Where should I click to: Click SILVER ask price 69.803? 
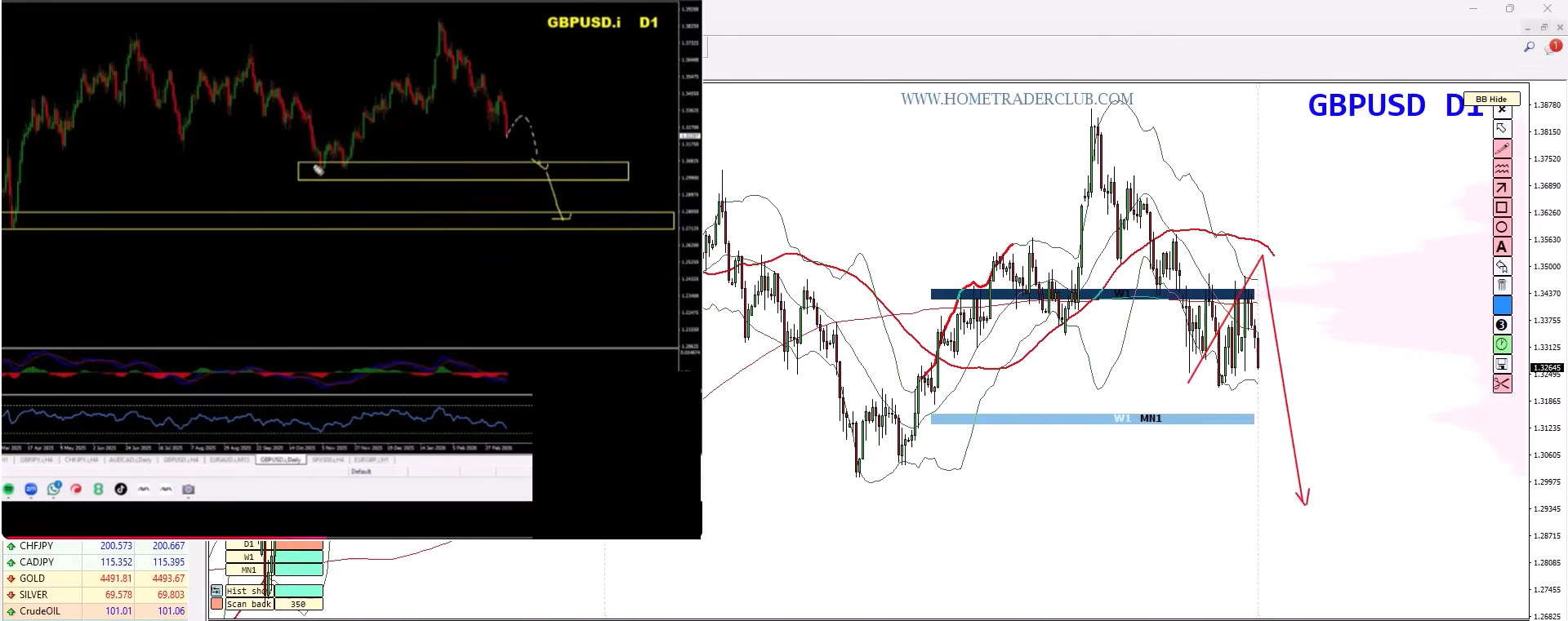coord(171,595)
